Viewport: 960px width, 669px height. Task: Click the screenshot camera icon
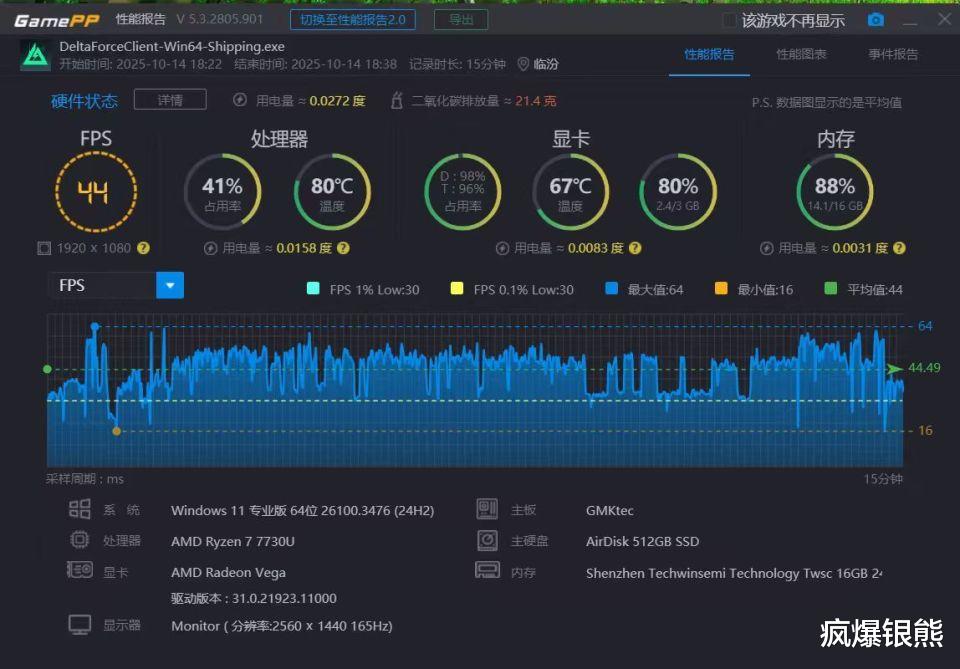pyautogui.click(x=876, y=20)
